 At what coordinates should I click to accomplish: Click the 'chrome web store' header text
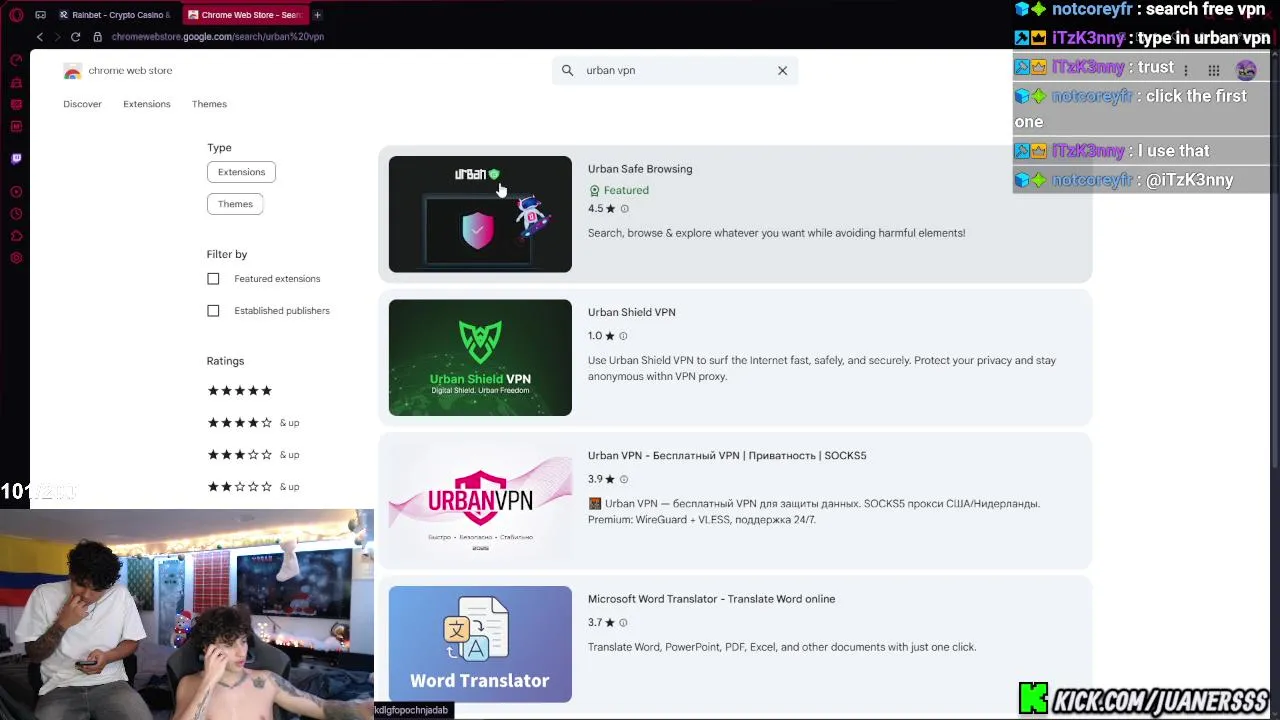130,71
